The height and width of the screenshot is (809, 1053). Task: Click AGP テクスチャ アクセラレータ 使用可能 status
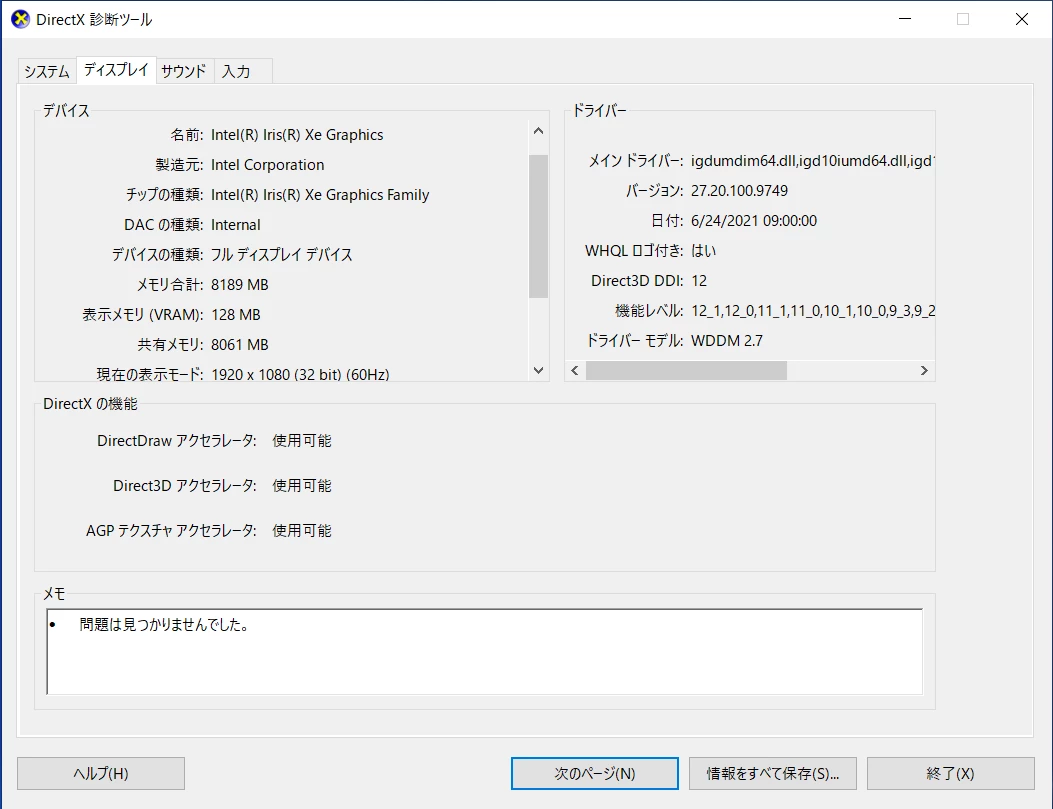coord(302,530)
